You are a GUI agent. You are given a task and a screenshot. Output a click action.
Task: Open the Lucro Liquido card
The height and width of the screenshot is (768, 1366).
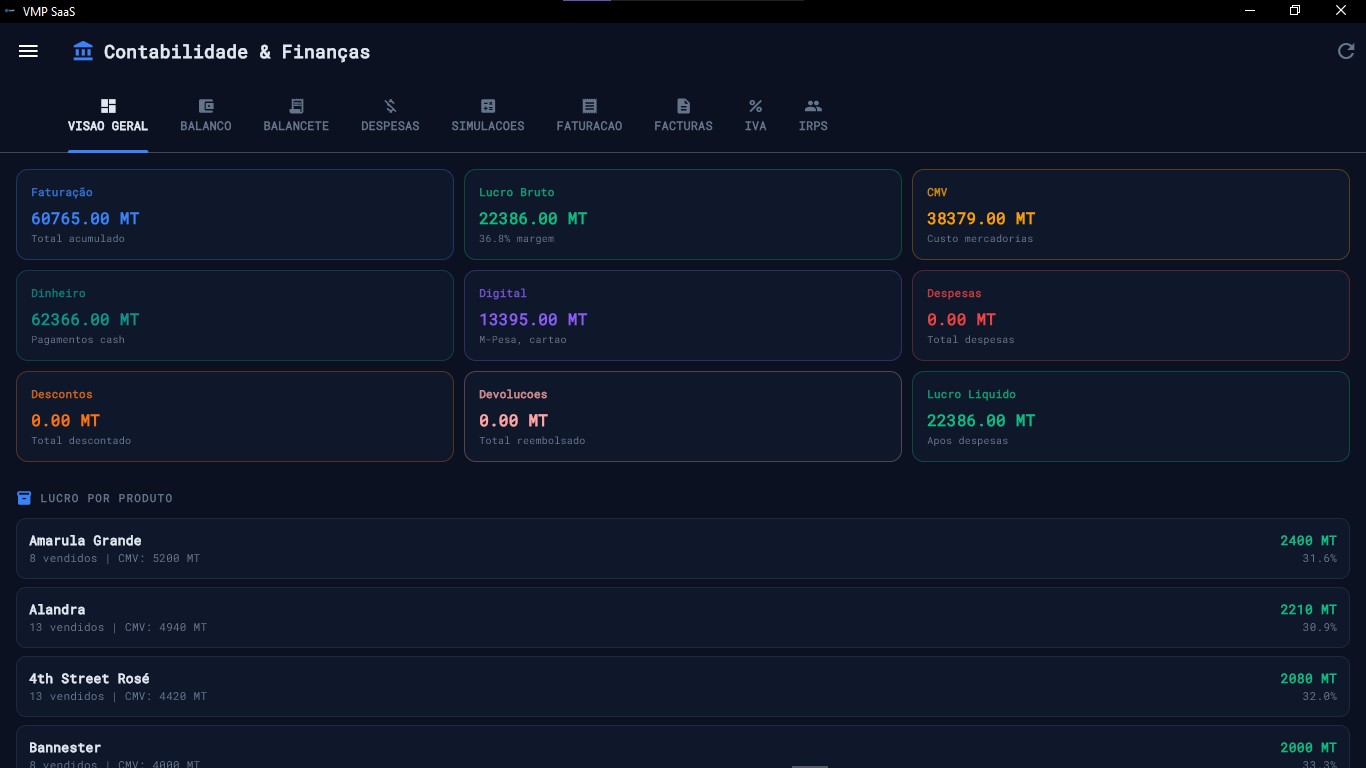click(1131, 416)
